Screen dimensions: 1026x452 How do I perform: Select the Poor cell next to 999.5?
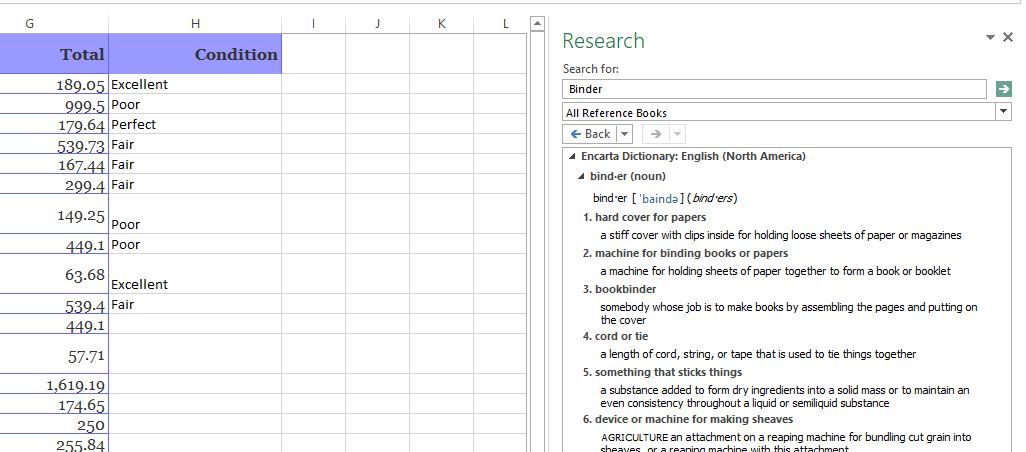pos(195,104)
